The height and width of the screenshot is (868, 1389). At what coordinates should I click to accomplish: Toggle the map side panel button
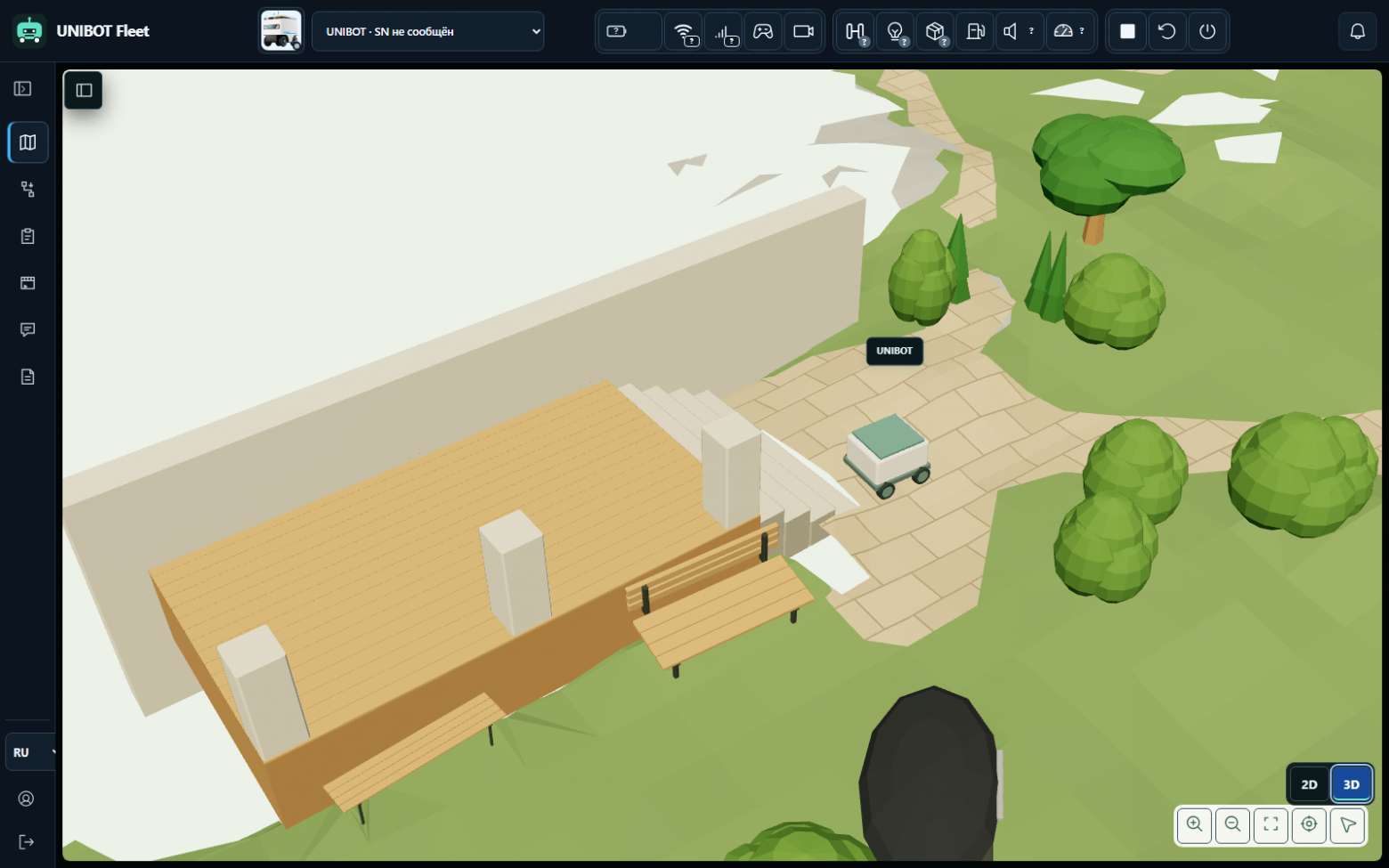pos(84,90)
